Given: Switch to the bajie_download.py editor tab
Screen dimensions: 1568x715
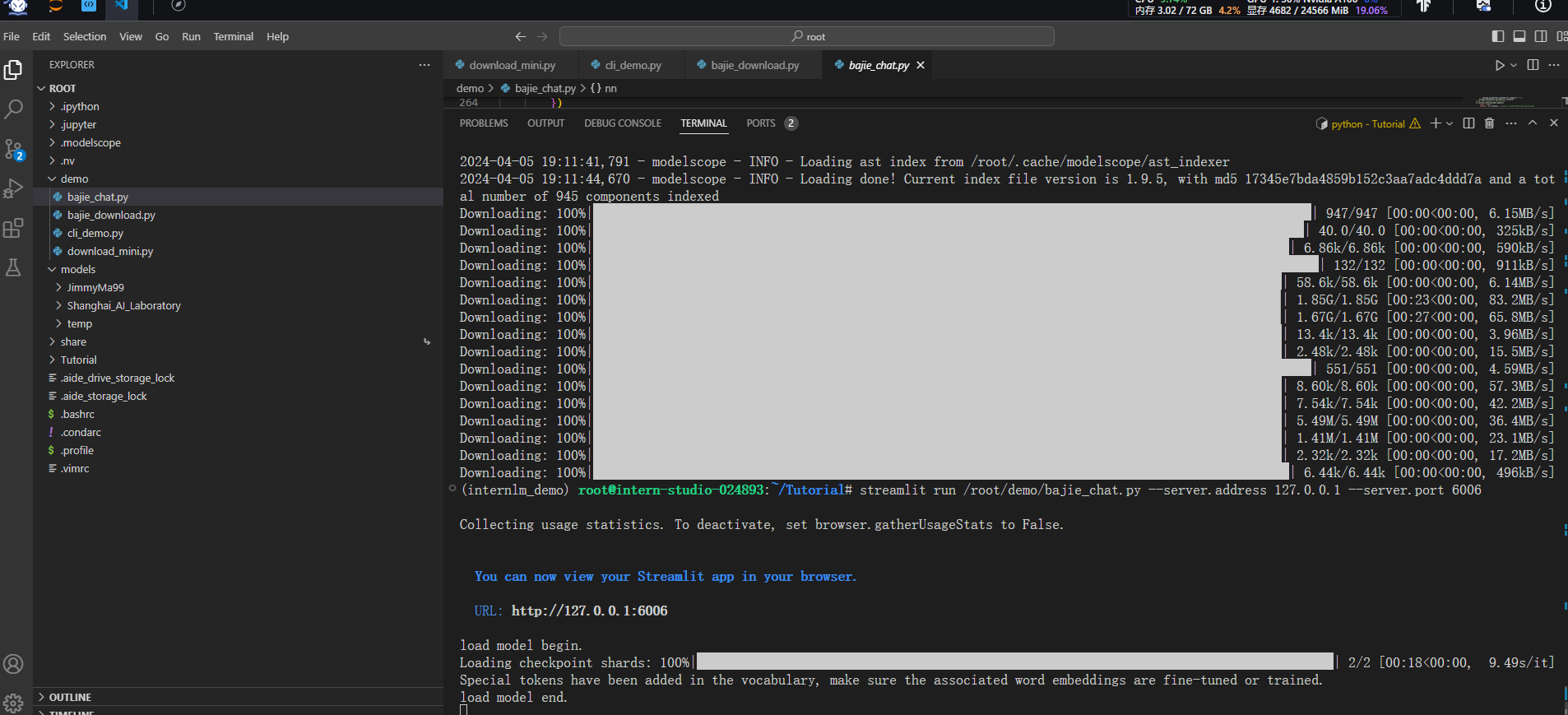Looking at the screenshot, I should [754, 65].
